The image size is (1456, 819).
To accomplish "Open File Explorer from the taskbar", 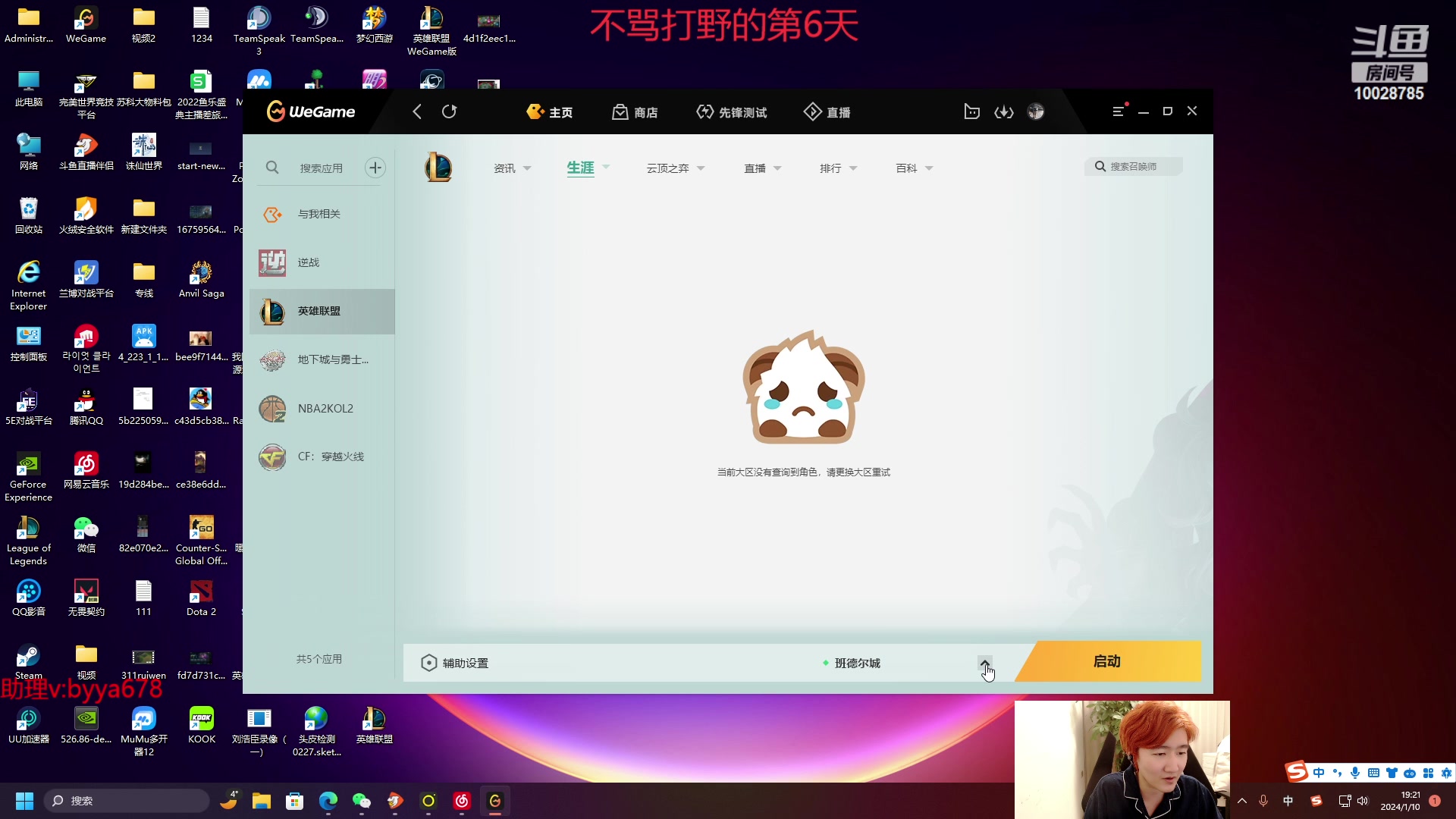I will (x=262, y=801).
